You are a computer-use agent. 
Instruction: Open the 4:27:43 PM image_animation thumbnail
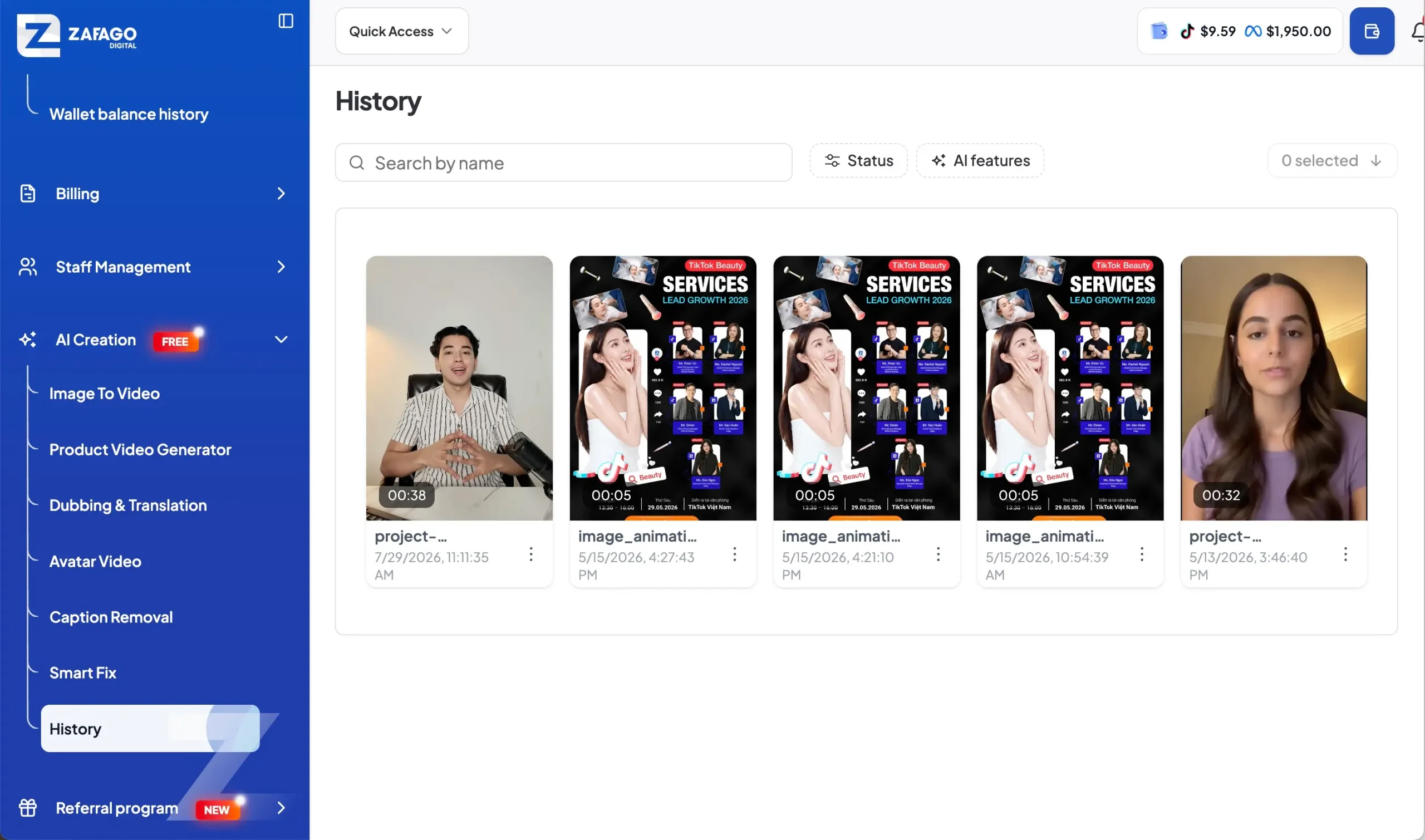(x=664, y=389)
